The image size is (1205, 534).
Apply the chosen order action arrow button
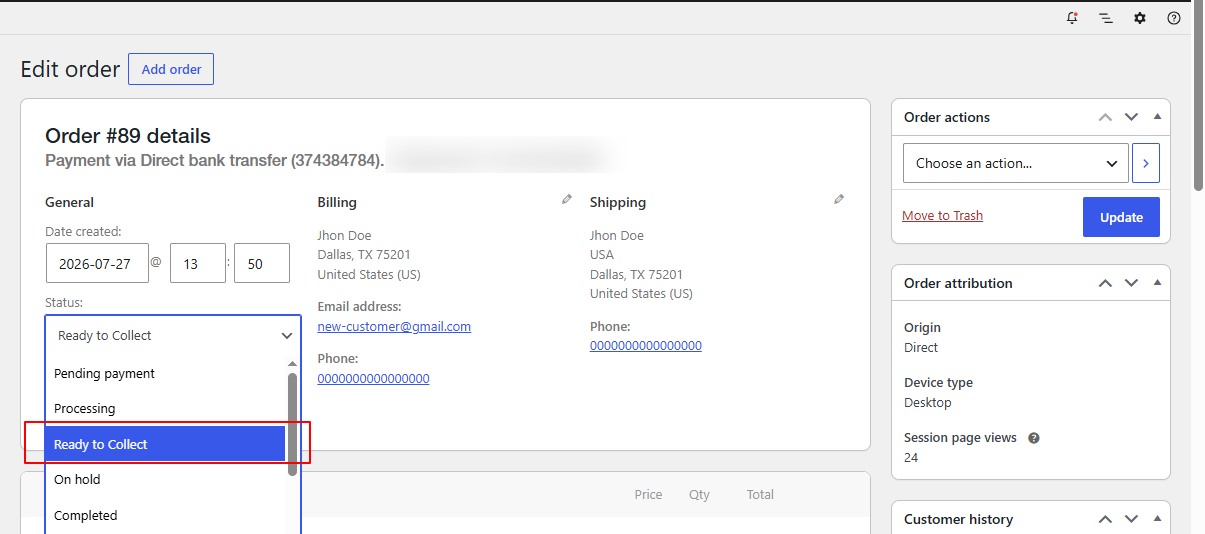(1146, 163)
